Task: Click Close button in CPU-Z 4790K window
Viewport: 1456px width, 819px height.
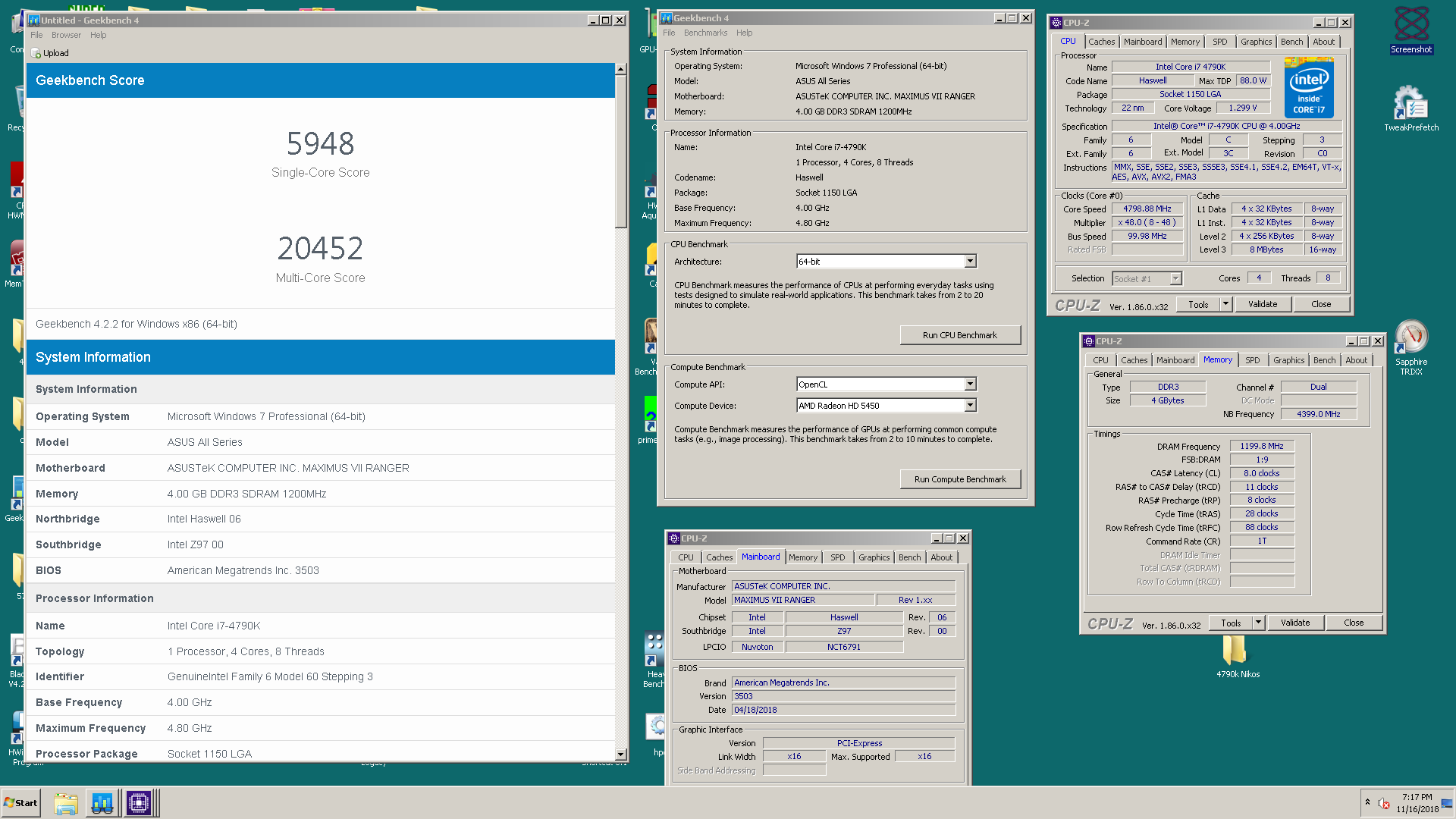Action: 1321,304
